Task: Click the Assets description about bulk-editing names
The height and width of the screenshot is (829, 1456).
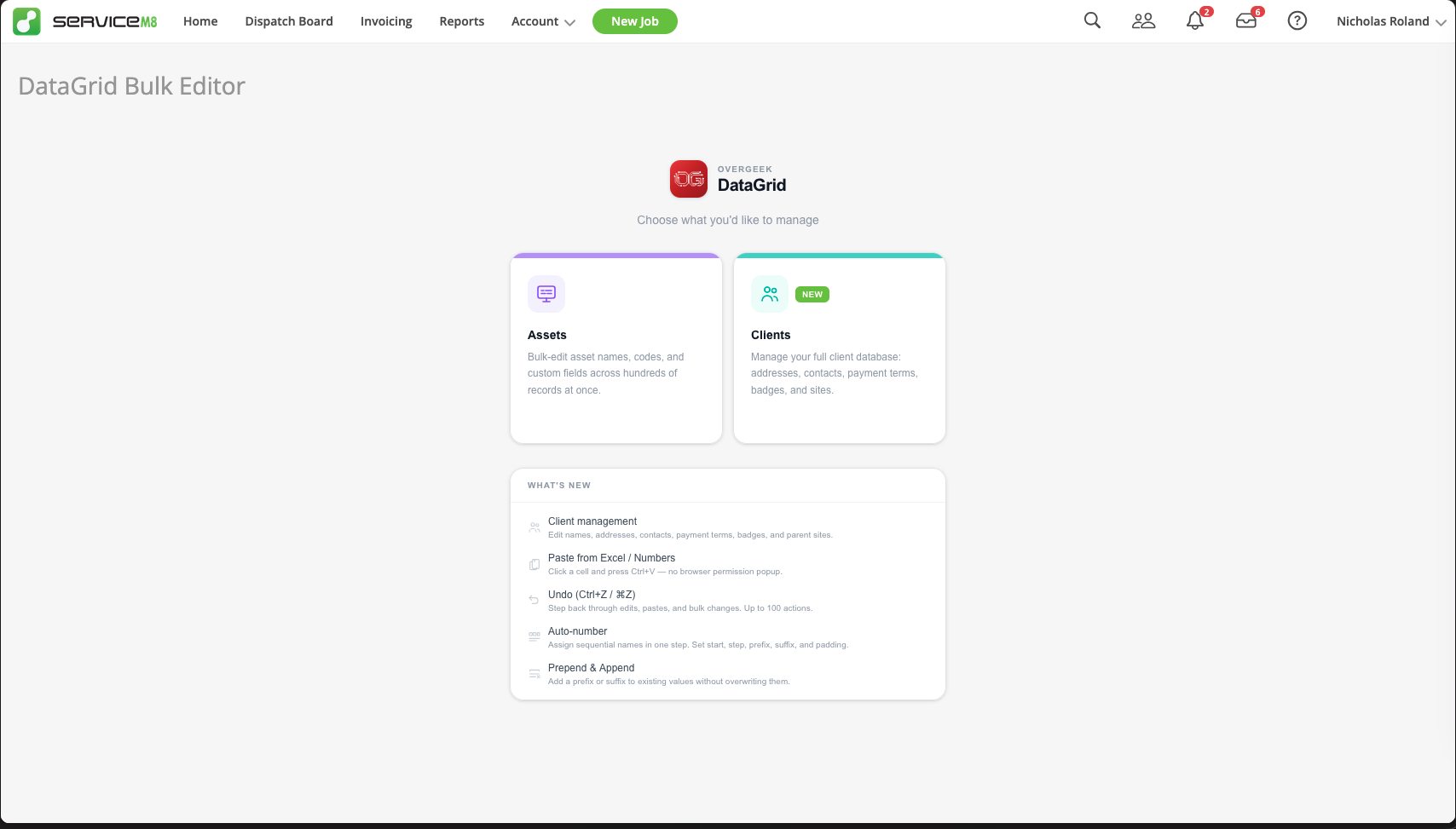Action: [x=606, y=373]
